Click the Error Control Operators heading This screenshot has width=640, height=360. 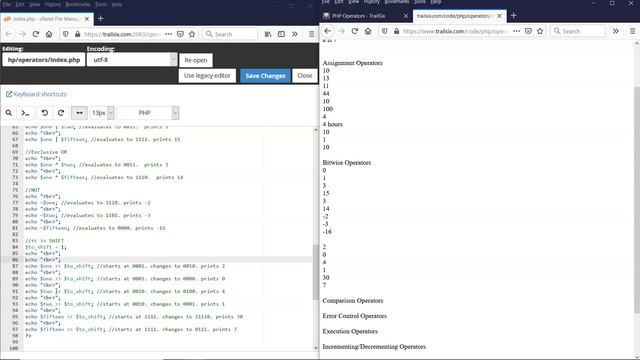(x=354, y=316)
